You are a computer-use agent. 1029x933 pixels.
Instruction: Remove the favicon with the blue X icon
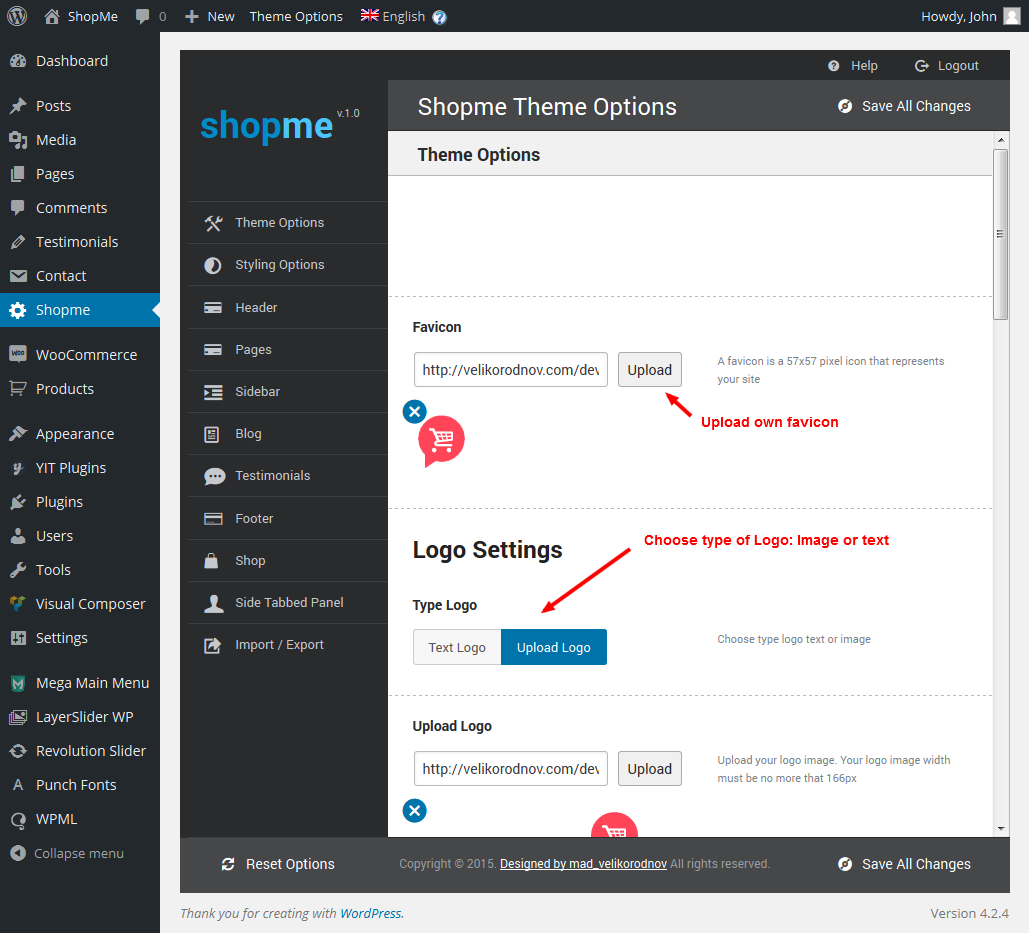(x=414, y=411)
